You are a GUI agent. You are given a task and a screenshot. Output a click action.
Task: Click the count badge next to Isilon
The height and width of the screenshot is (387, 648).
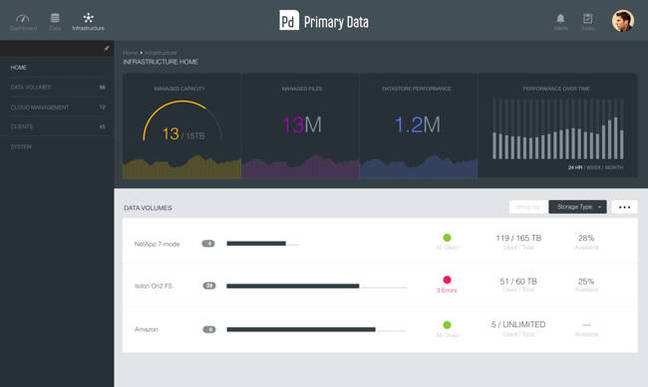209,286
